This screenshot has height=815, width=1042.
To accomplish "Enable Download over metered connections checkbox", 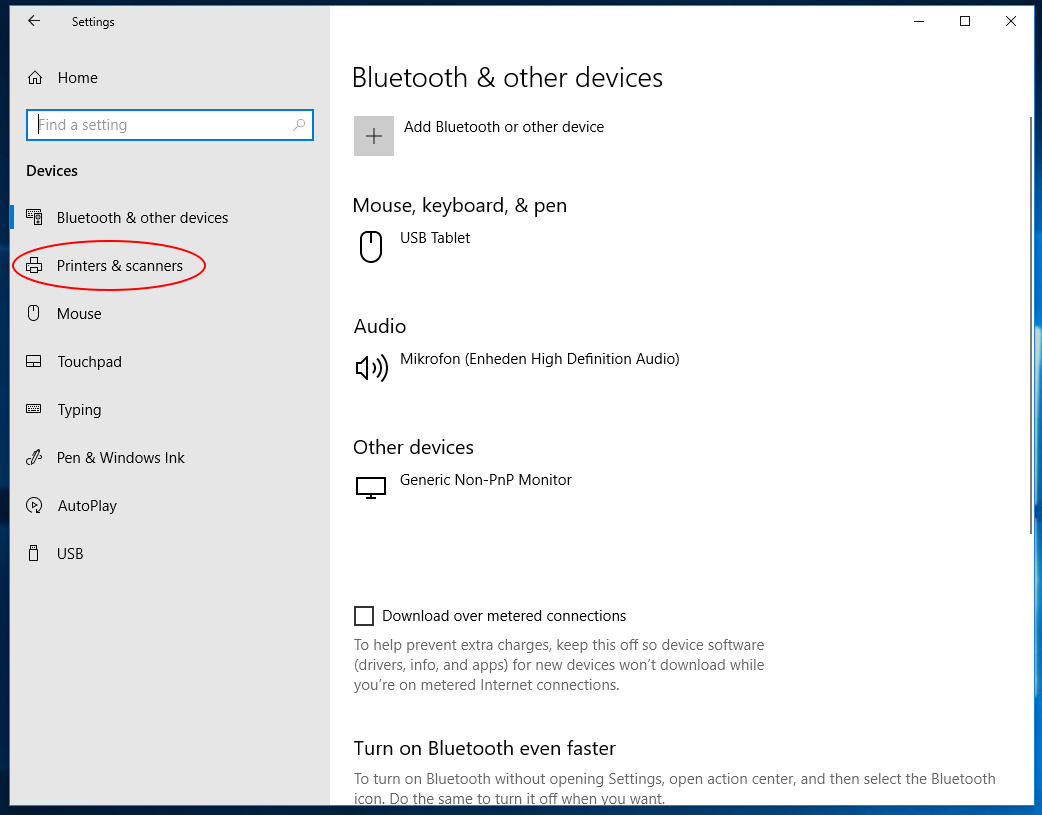I will click(364, 616).
